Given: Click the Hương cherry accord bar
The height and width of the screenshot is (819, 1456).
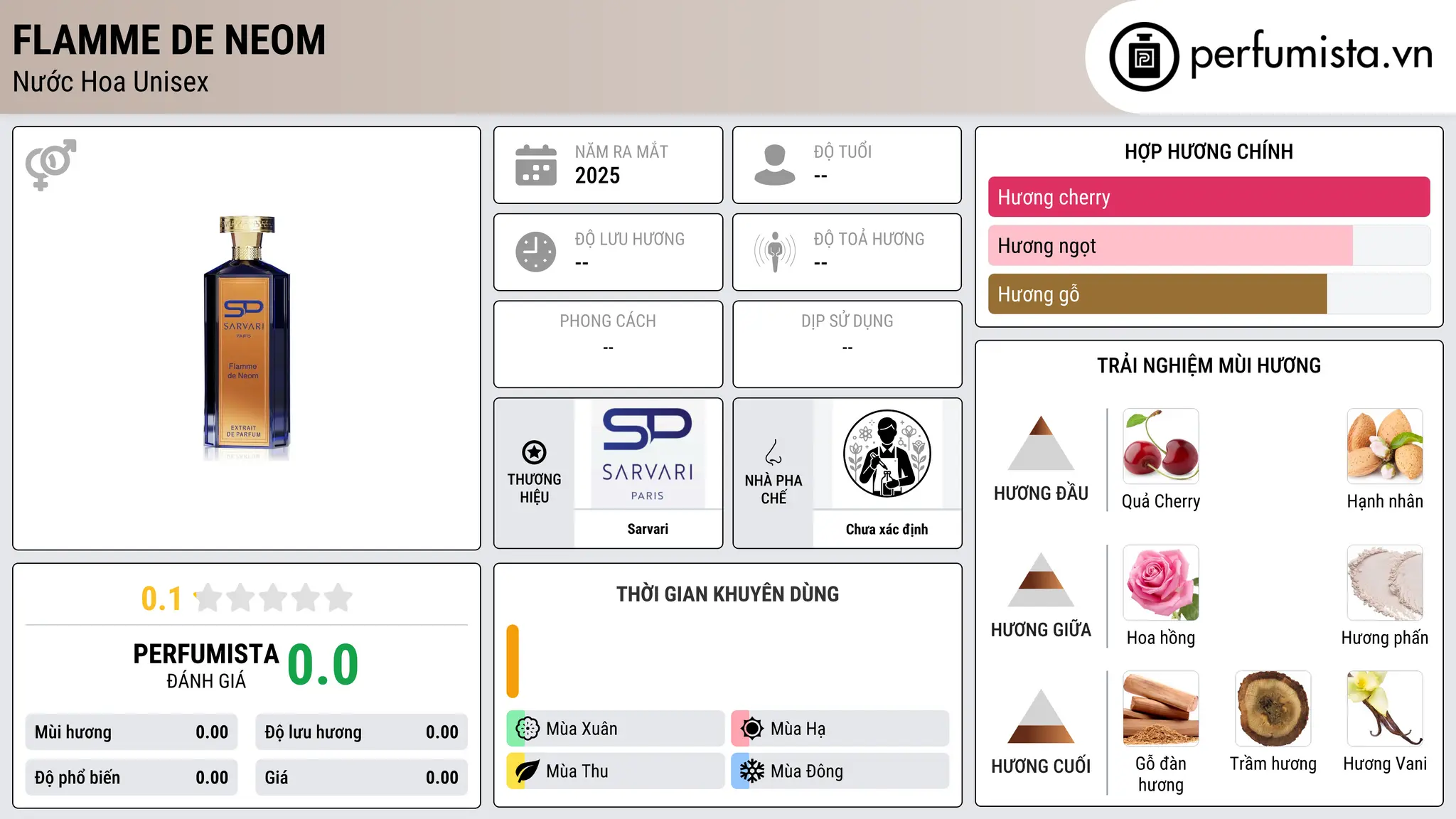Looking at the screenshot, I should click(1209, 197).
